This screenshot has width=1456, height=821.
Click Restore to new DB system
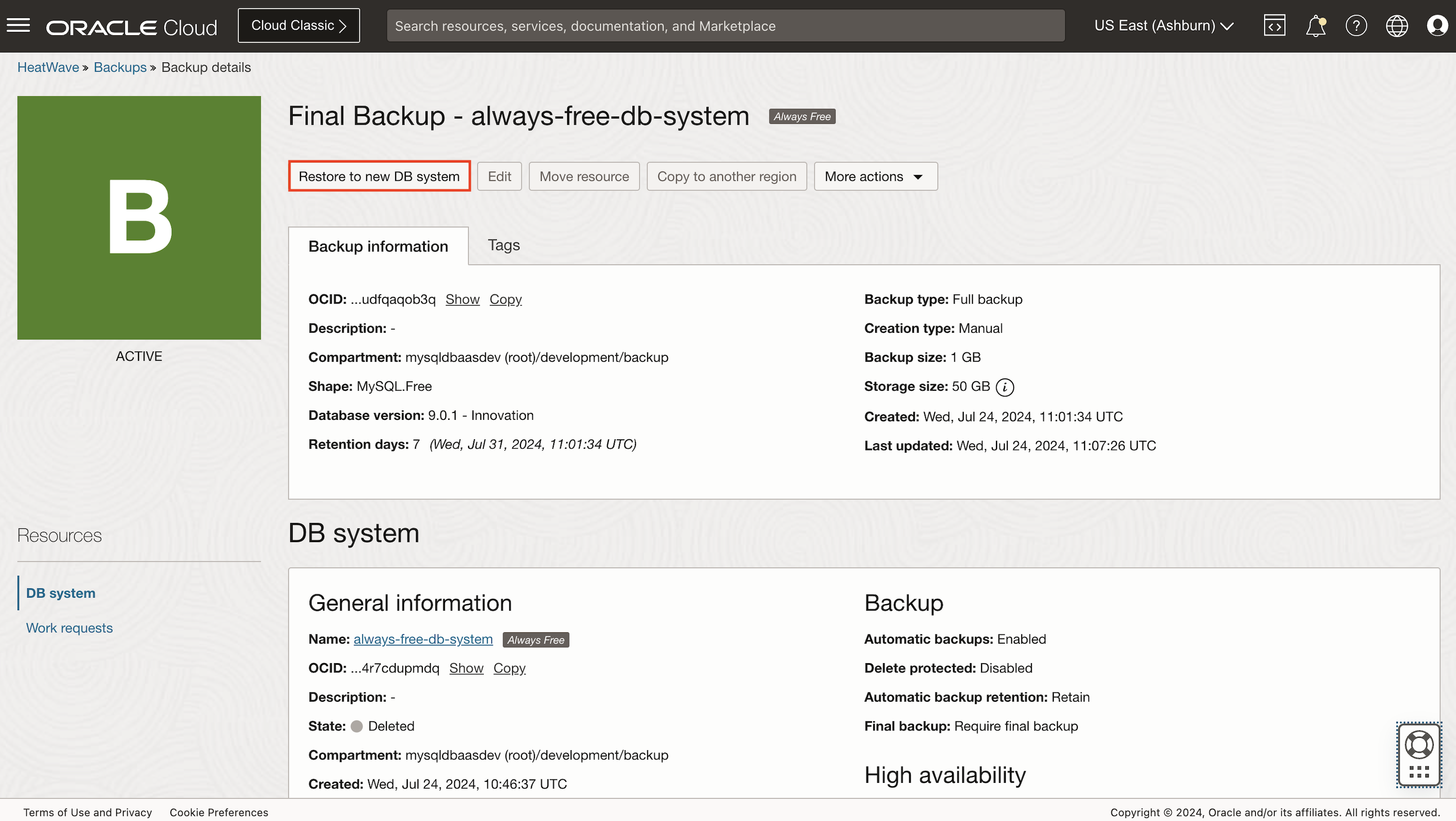(x=379, y=176)
